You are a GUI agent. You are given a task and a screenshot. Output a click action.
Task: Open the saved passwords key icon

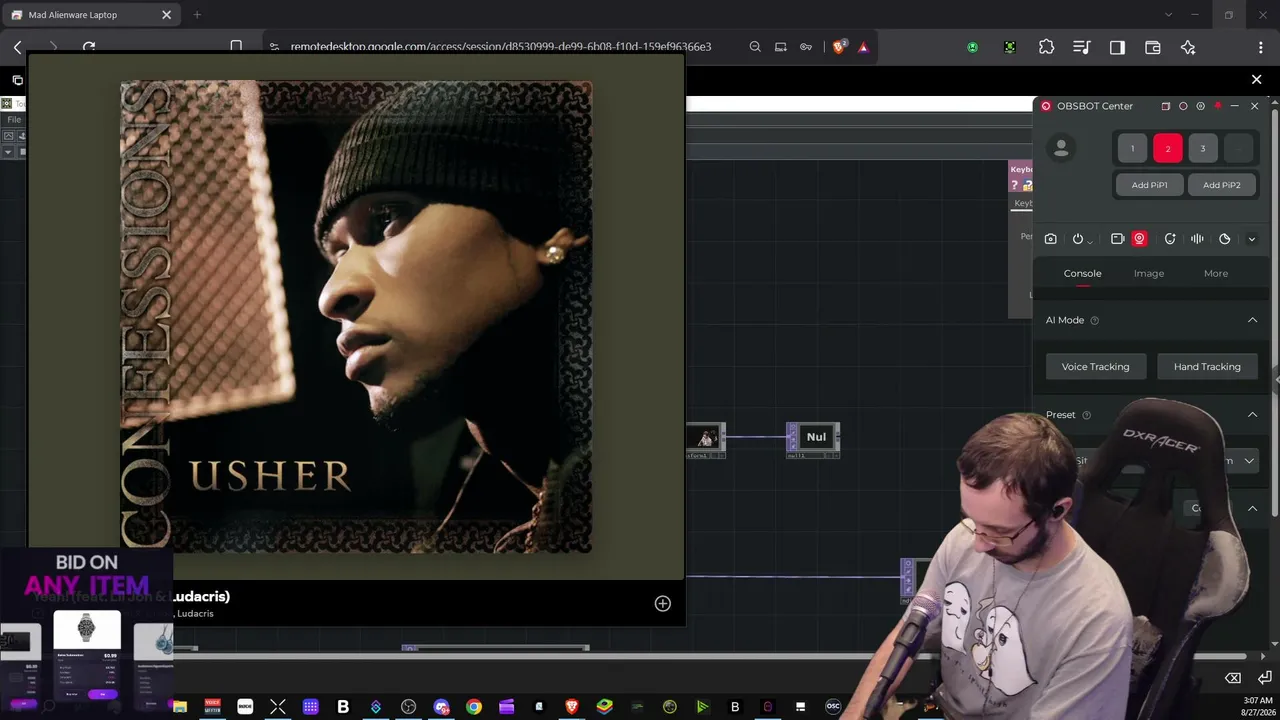(806, 47)
